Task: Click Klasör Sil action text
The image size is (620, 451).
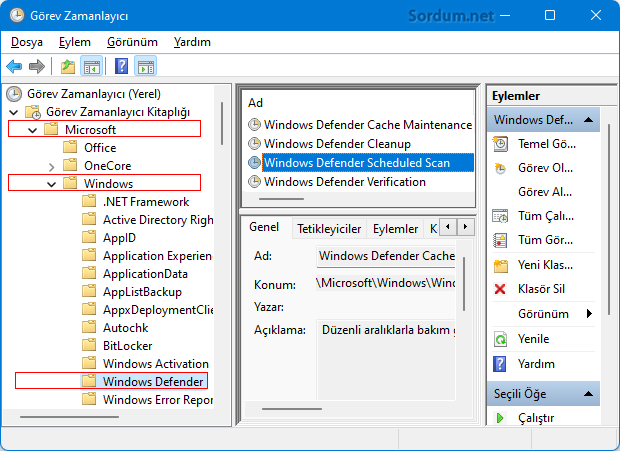Action: coord(541,289)
